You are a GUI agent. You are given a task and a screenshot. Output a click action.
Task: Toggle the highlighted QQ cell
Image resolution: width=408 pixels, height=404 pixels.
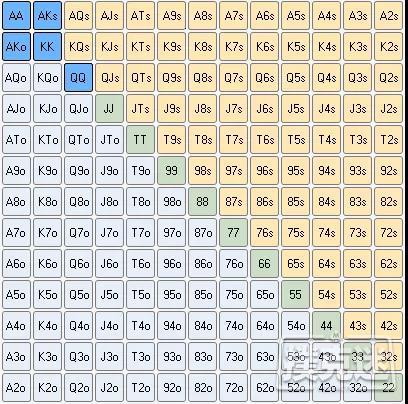click(79, 78)
